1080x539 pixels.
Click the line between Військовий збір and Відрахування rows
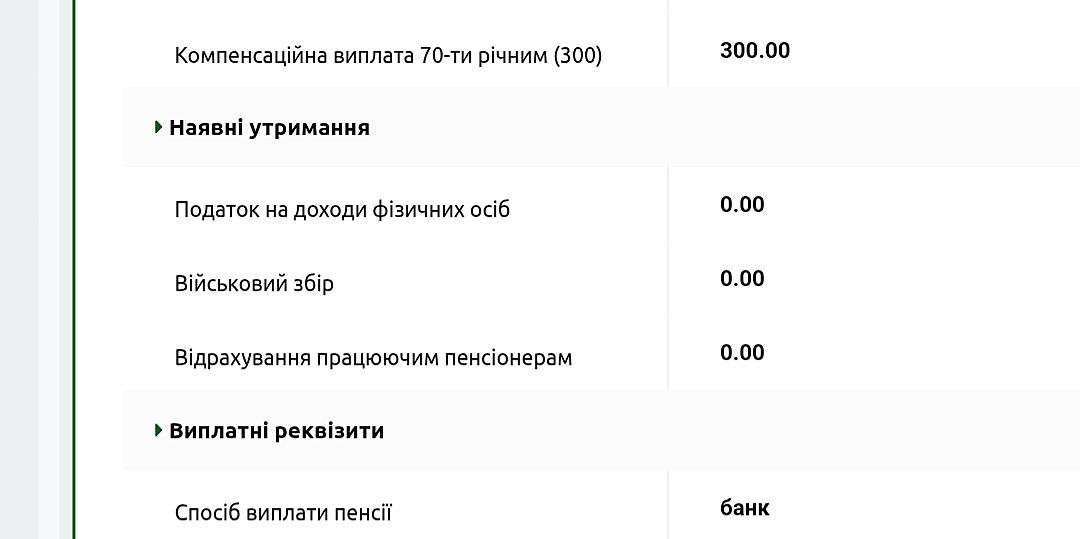pos(400,316)
